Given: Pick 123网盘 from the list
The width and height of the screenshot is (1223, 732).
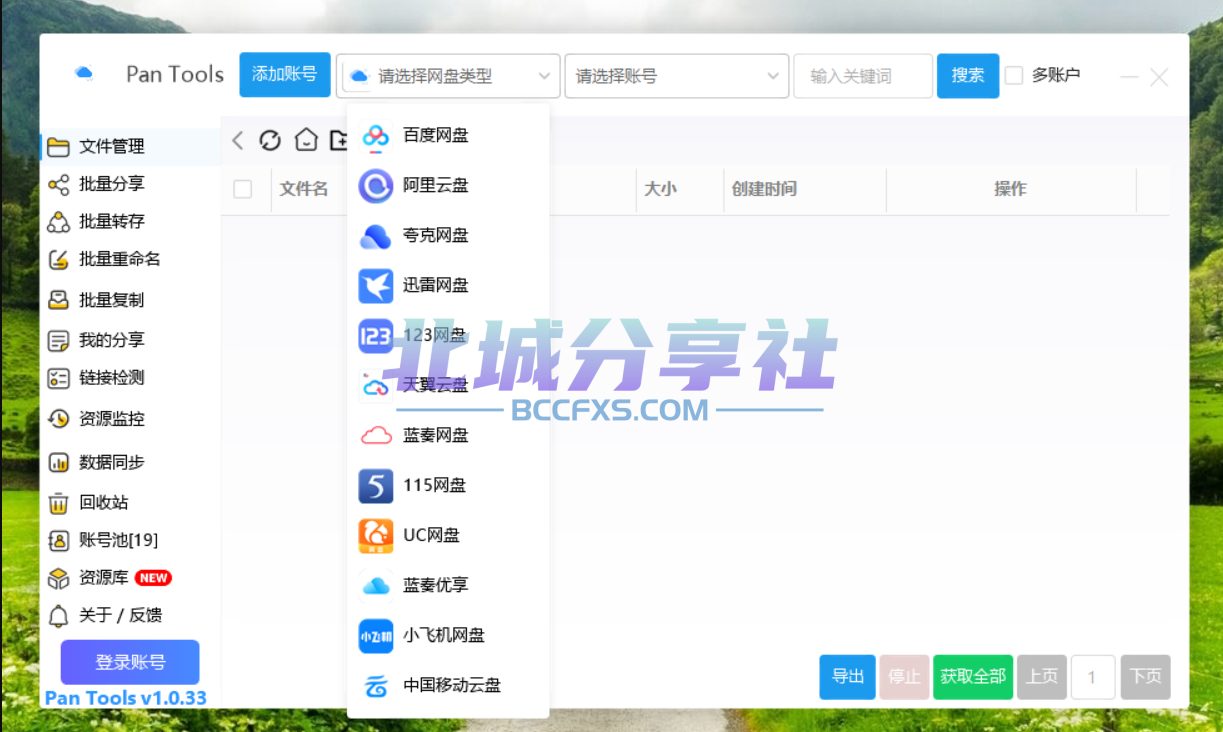Looking at the screenshot, I should click(448, 335).
